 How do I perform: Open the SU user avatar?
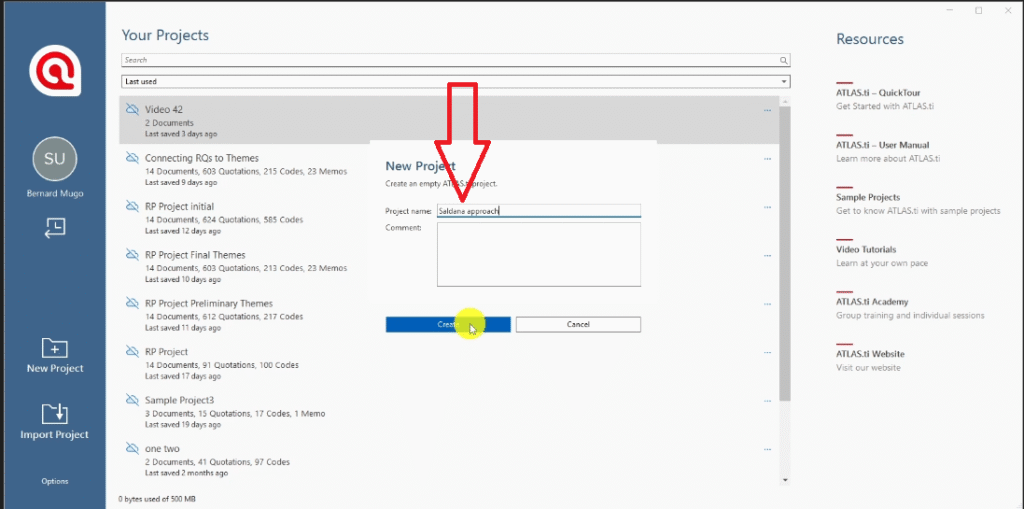click(54, 159)
